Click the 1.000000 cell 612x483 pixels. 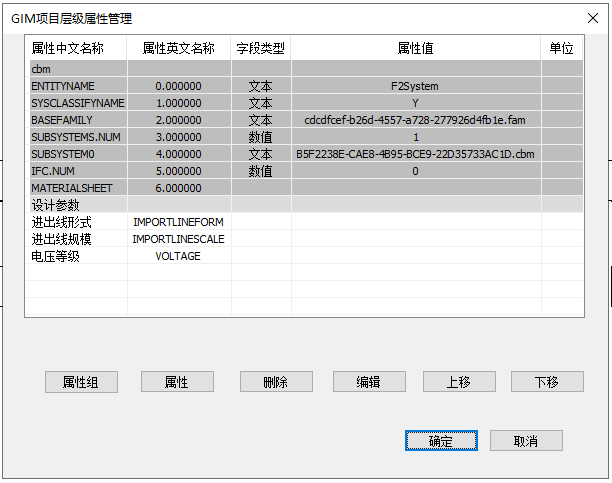[179, 103]
